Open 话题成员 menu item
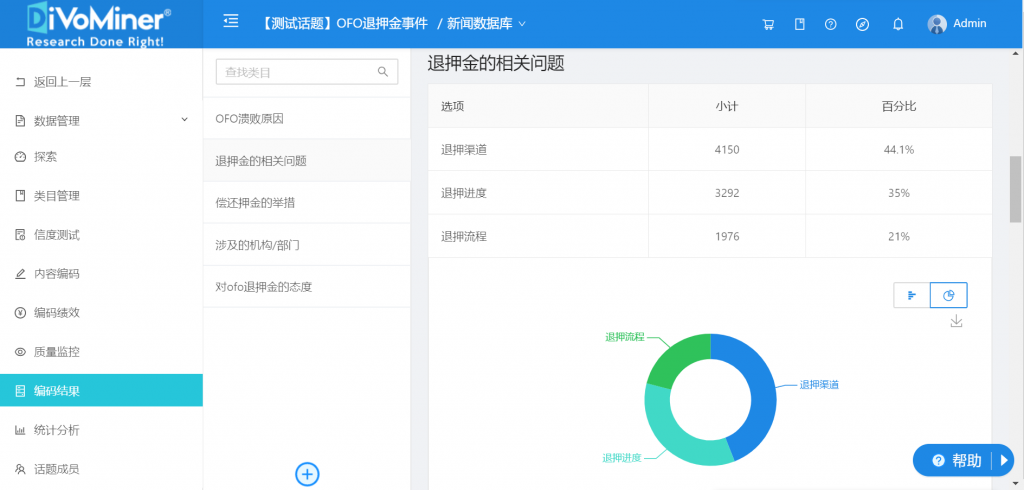The height and width of the screenshot is (490, 1024). 101,469
